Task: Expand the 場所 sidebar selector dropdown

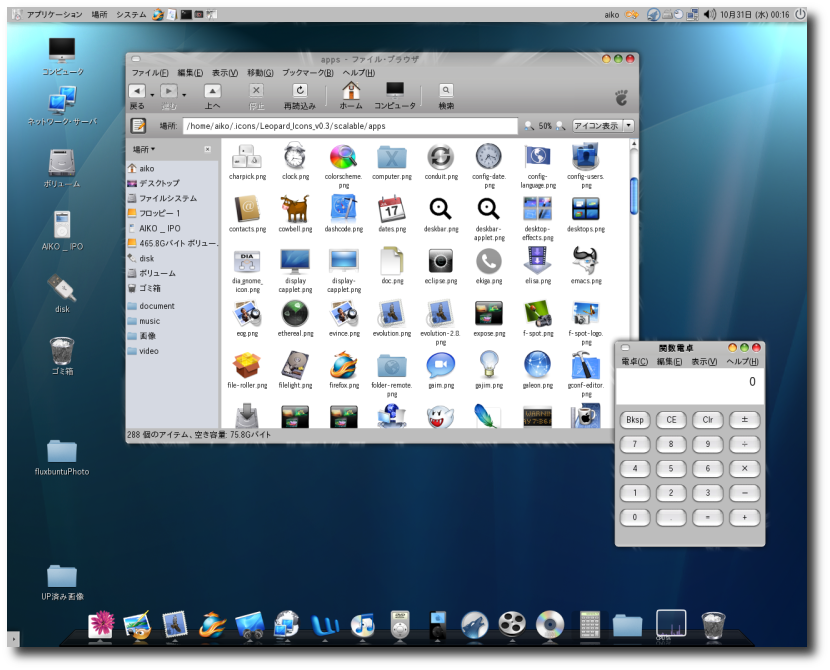Action: (x=144, y=149)
